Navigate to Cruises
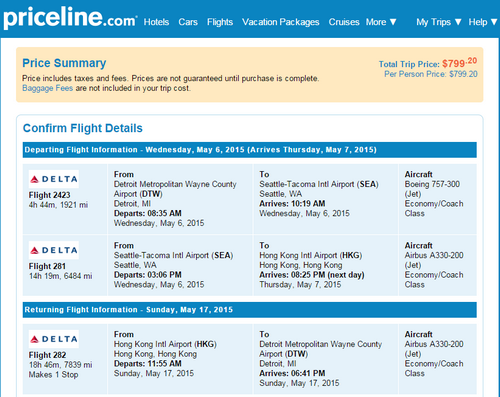The width and height of the screenshot is (500, 397). [x=344, y=22]
